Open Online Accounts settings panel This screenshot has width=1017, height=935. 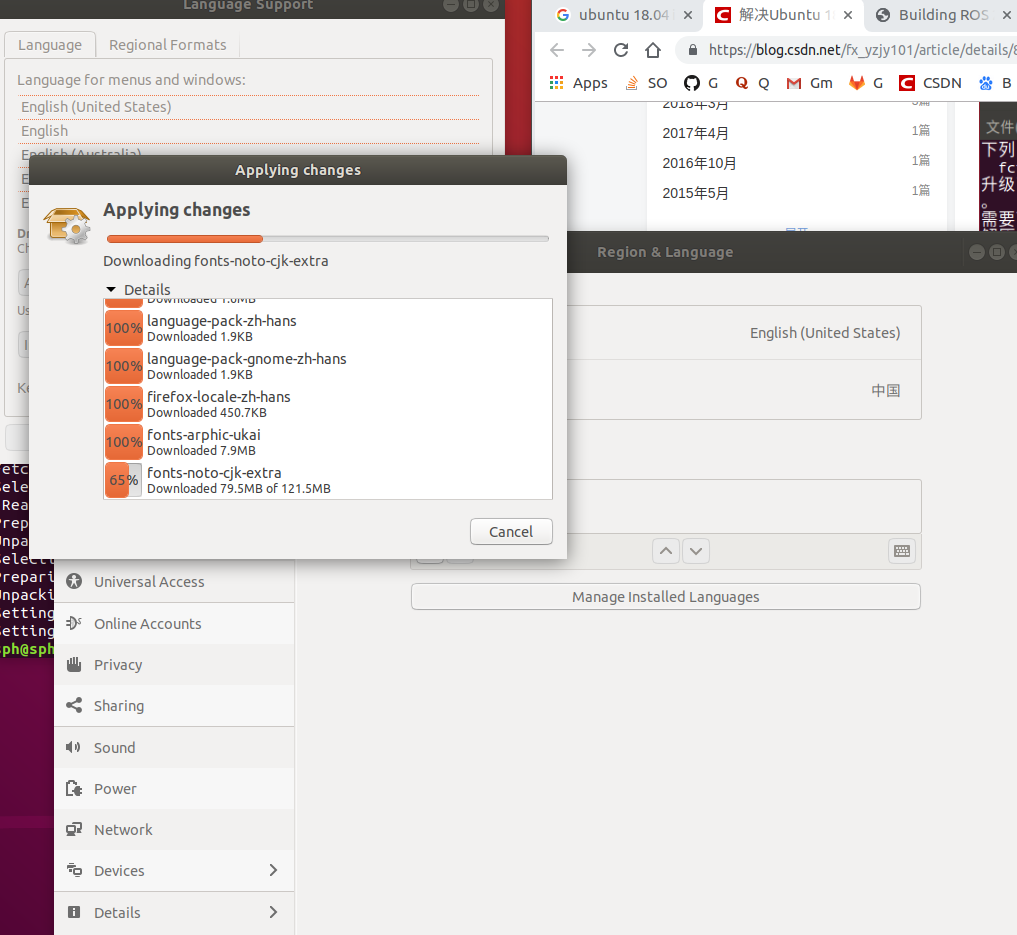coord(174,623)
